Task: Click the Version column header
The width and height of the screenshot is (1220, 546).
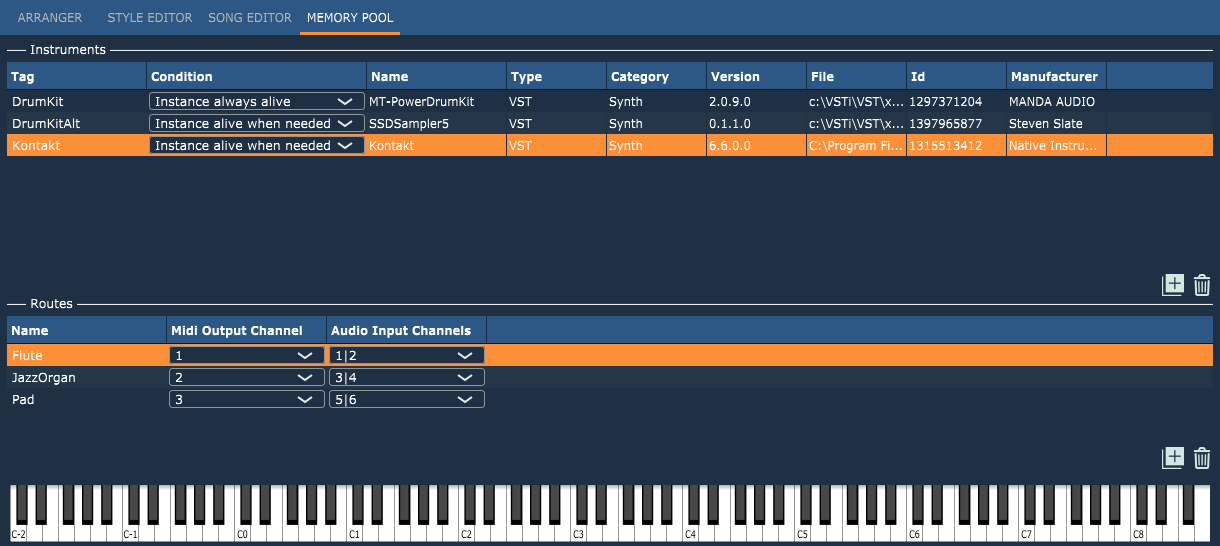Action: coord(757,76)
